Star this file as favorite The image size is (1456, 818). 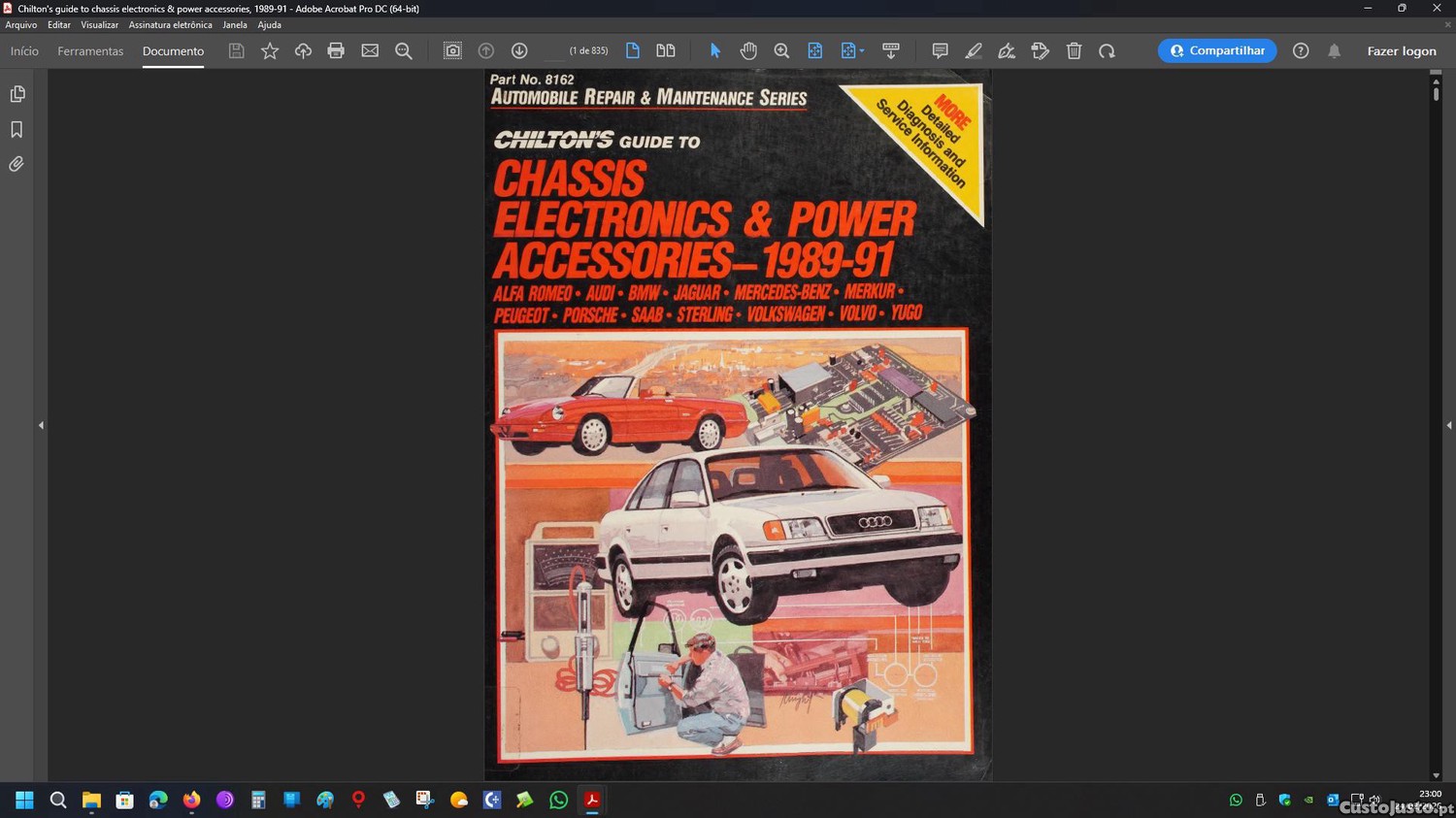coord(270,50)
